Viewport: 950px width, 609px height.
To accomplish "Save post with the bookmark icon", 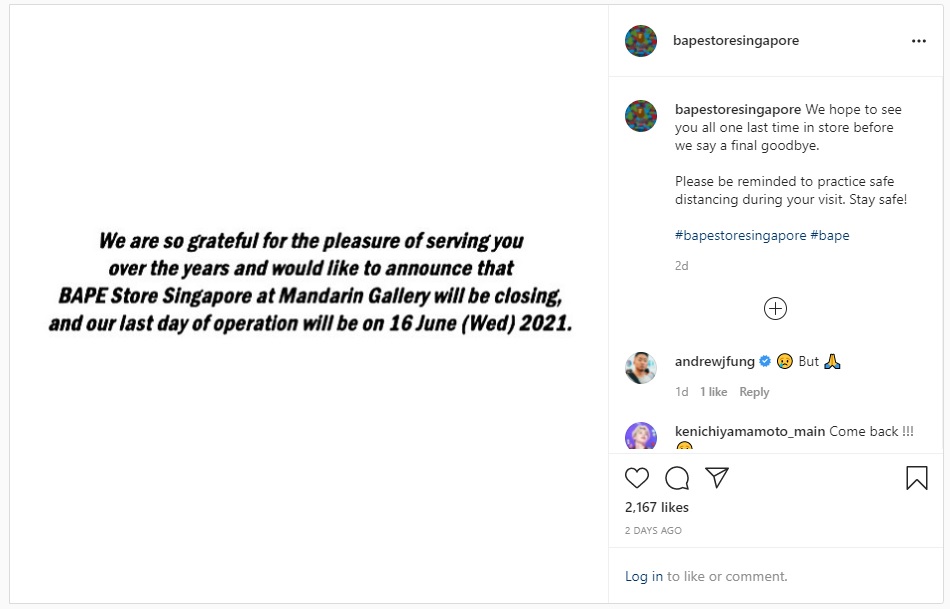I will [916, 478].
